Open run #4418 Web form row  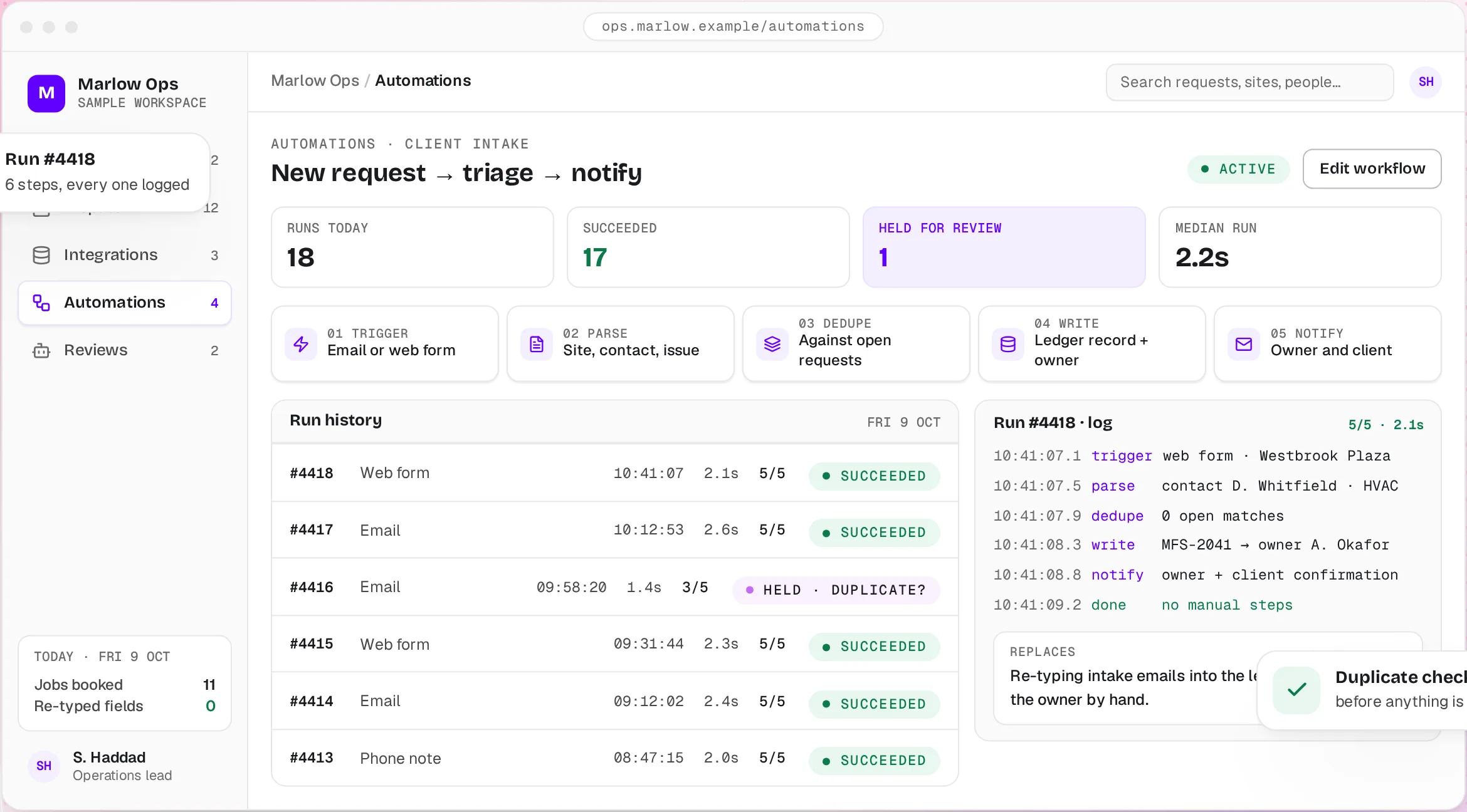(615, 473)
